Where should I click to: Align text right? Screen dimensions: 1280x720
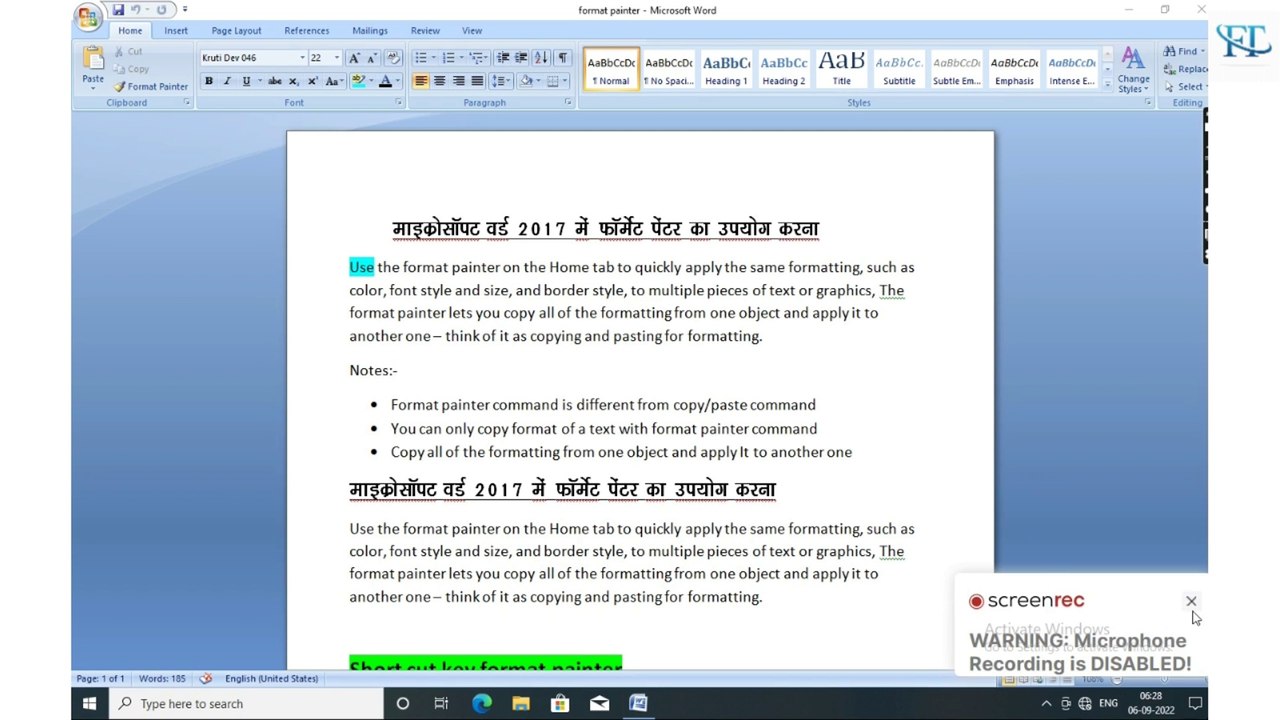pos(458,81)
